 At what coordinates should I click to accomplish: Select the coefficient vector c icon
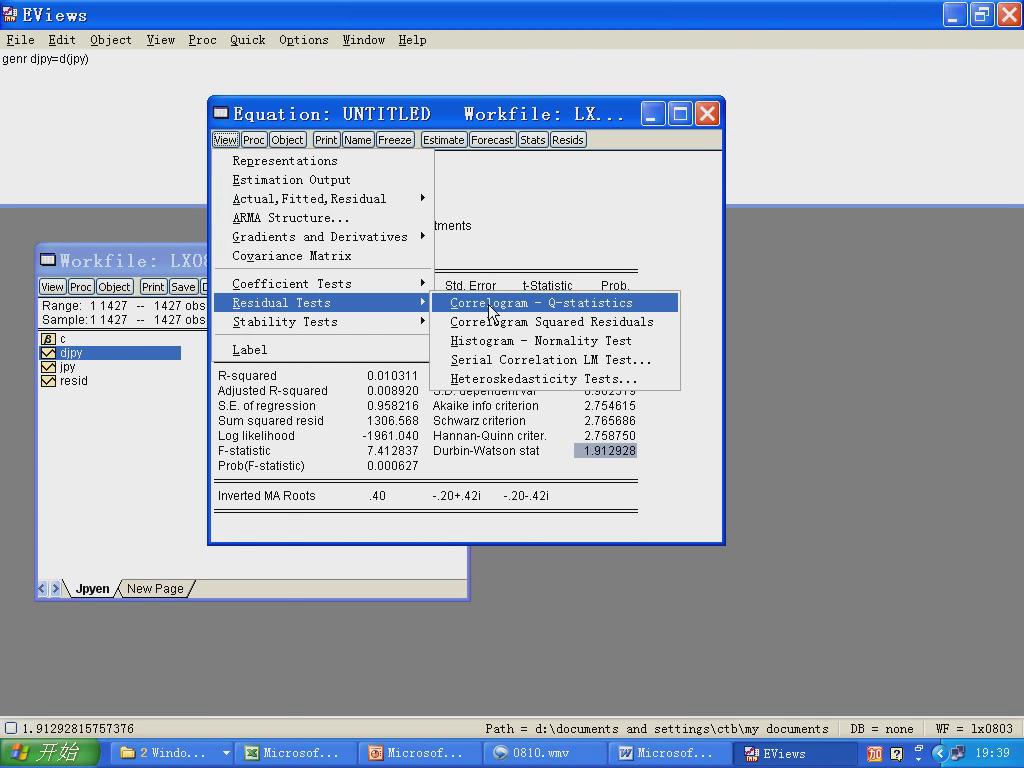click(x=48, y=339)
